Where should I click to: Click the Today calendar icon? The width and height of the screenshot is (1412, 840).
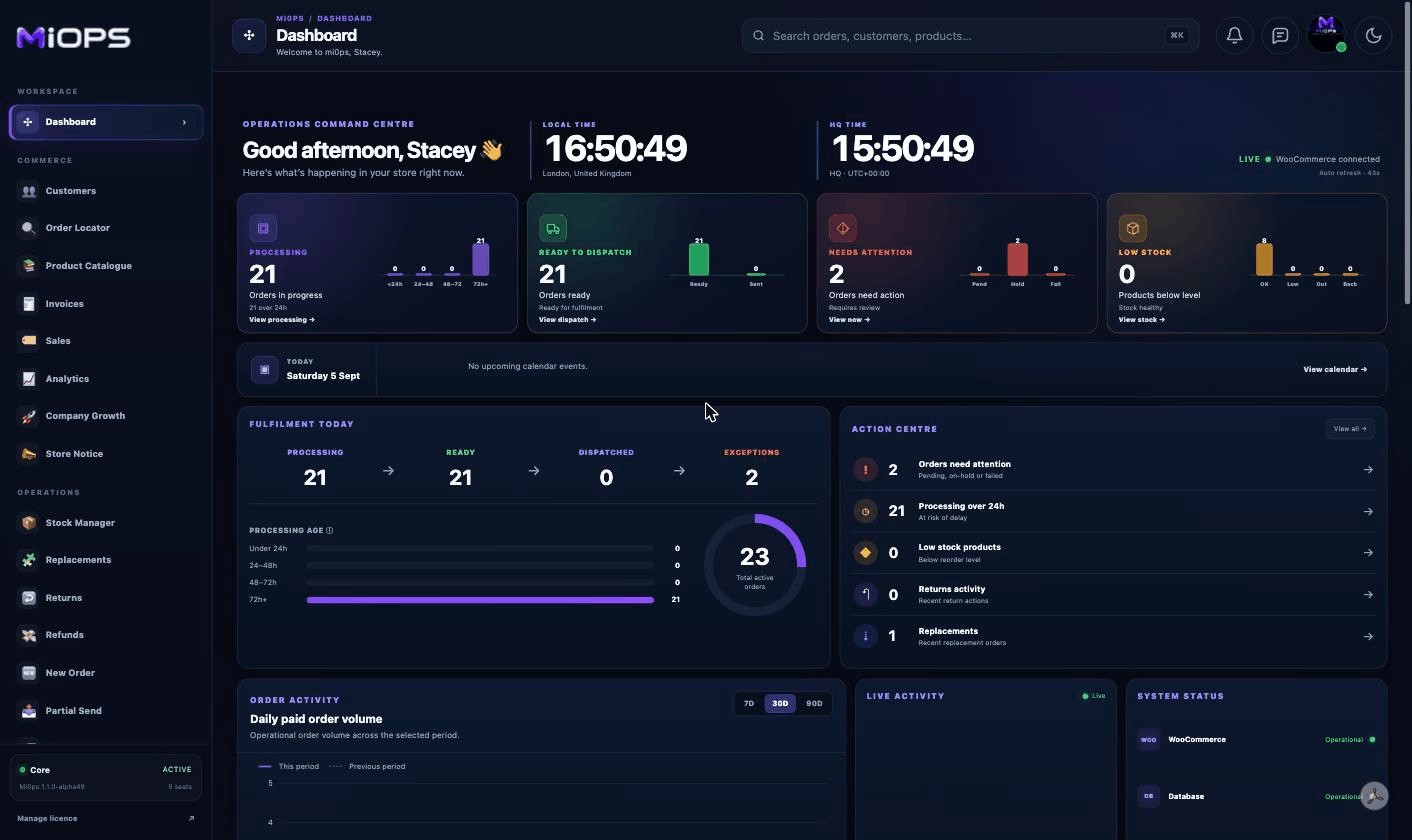click(x=264, y=369)
